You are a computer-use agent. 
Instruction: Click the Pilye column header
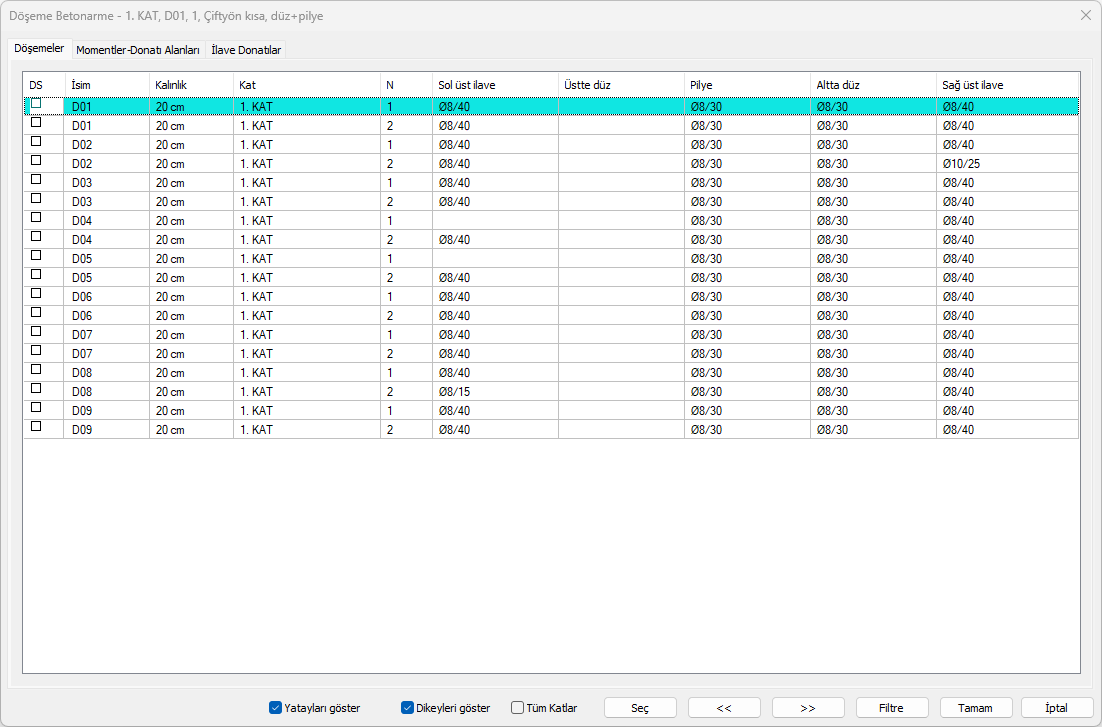coord(746,85)
